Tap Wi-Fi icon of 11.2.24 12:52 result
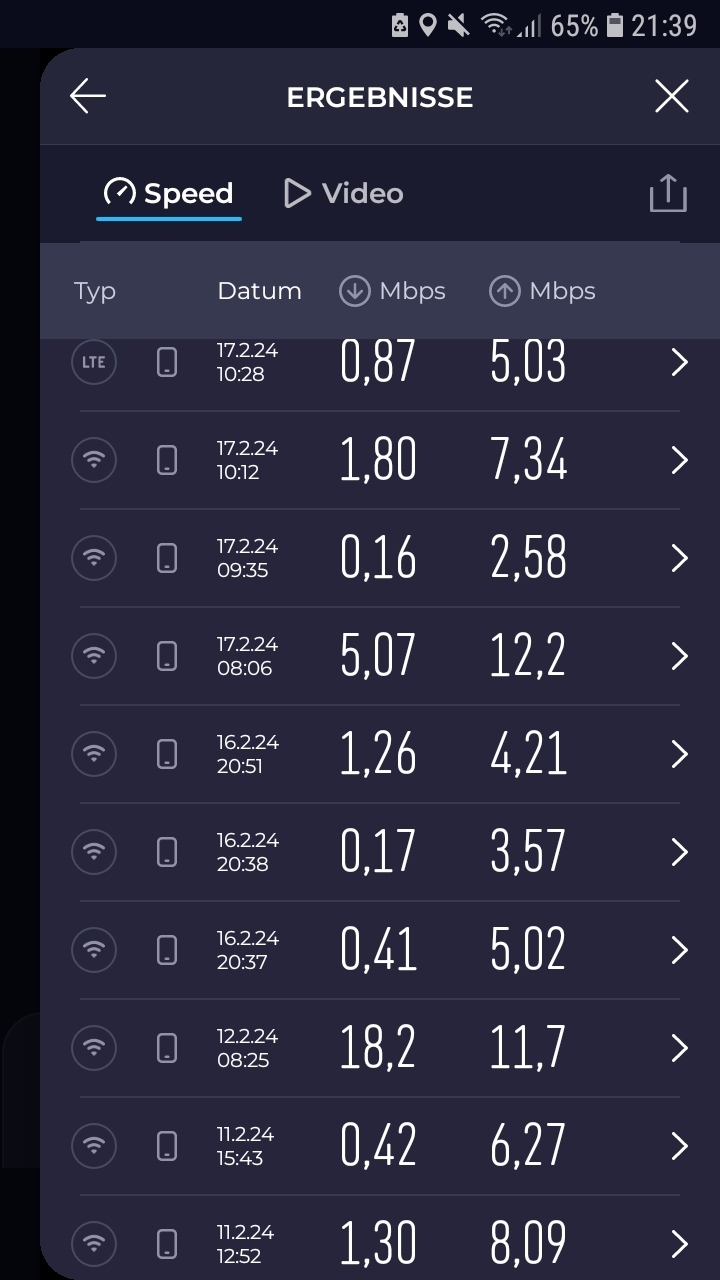 click(94, 1244)
